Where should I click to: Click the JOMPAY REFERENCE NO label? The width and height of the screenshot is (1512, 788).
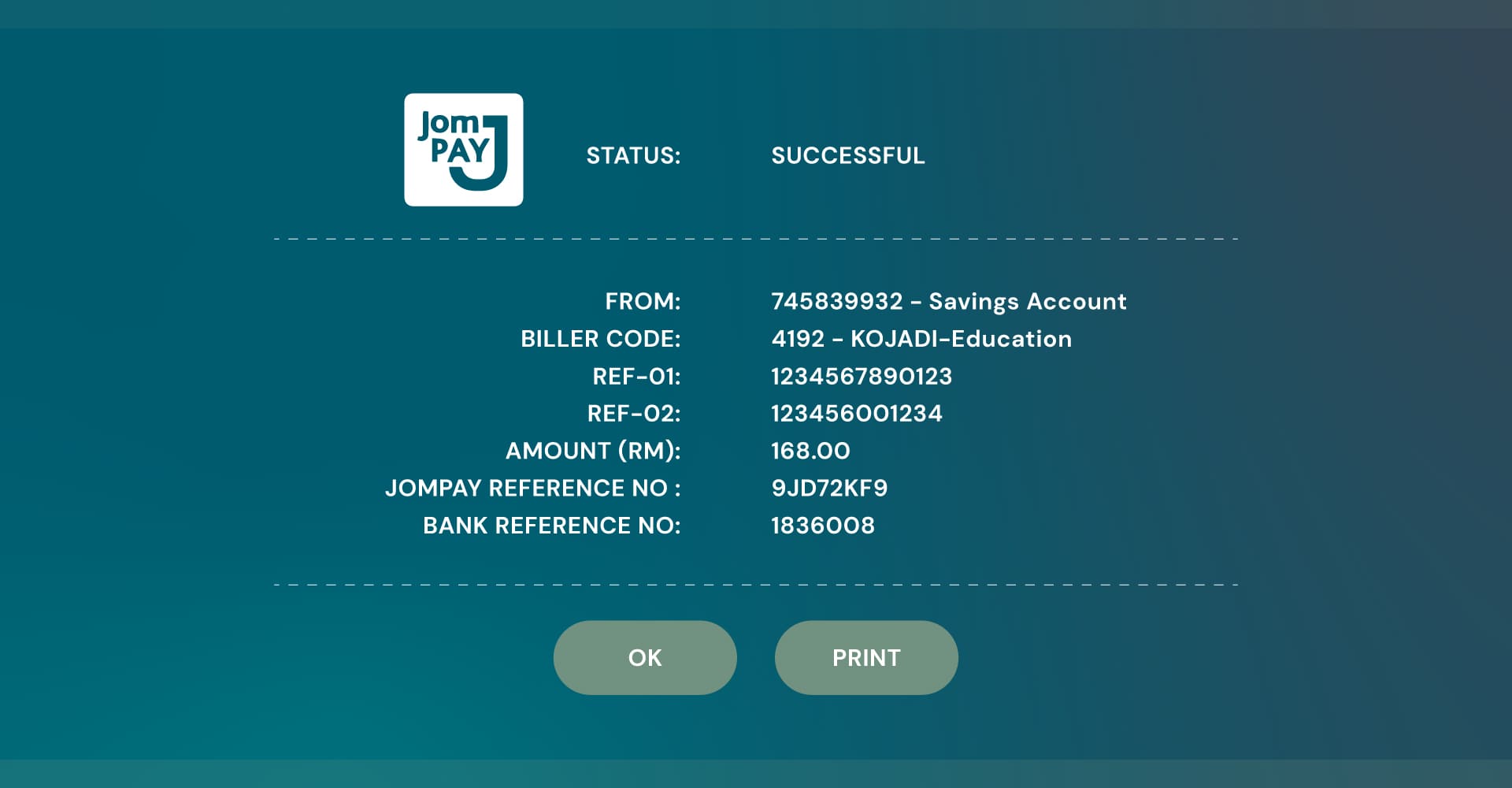point(532,489)
